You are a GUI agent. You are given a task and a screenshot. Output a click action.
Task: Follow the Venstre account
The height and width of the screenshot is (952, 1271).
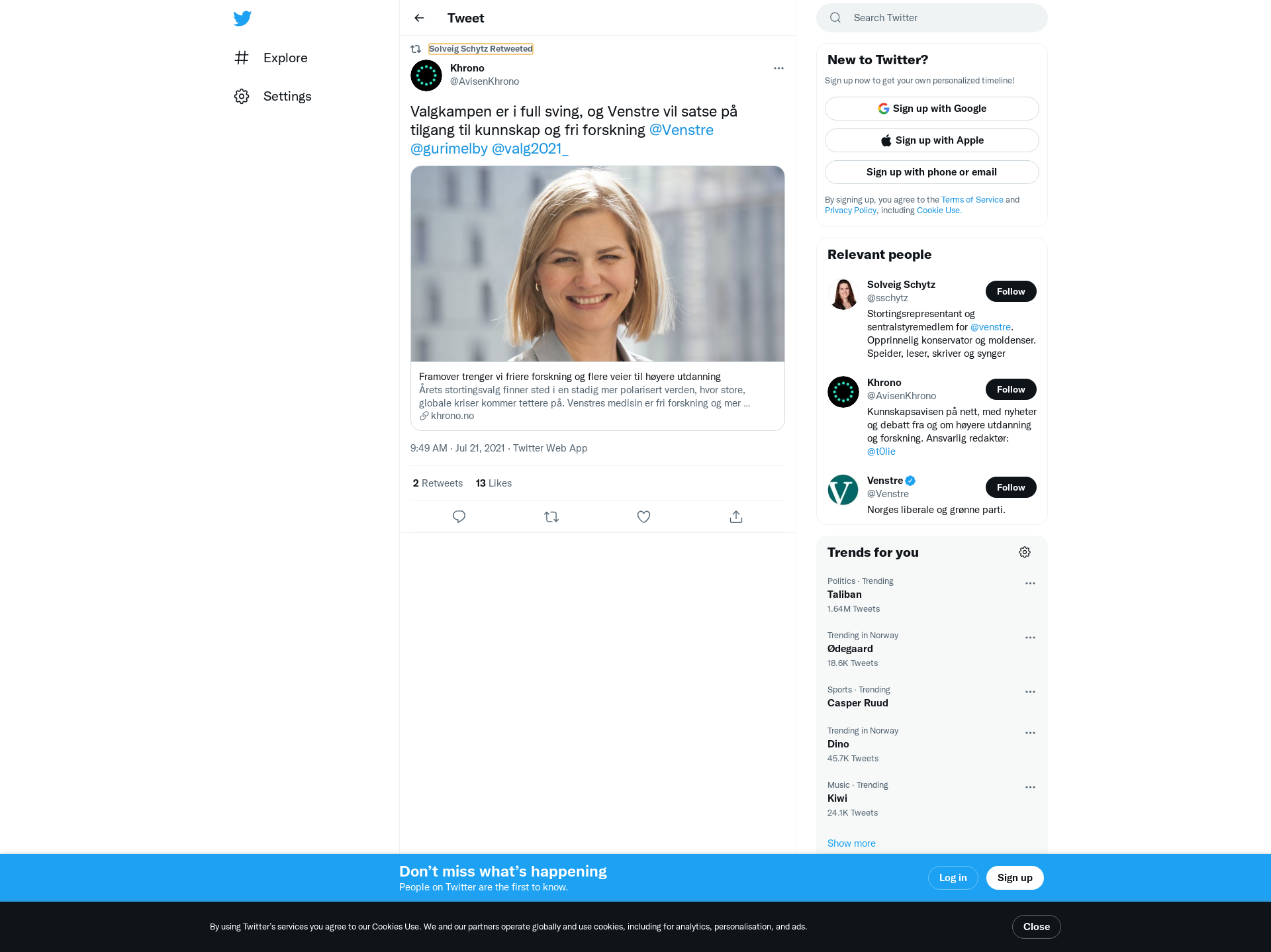(1010, 487)
